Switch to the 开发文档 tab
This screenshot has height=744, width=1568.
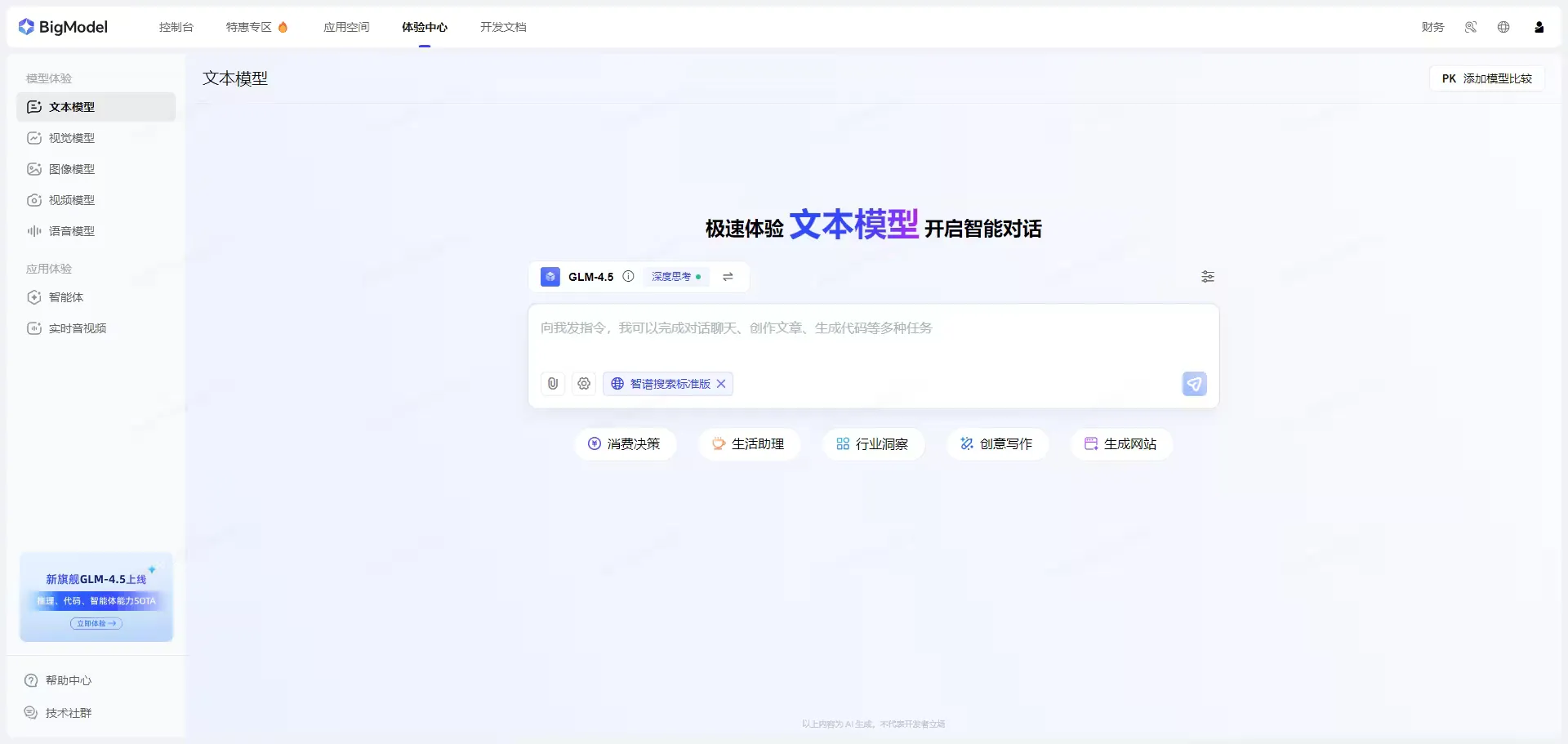click(x=503, y=27)
